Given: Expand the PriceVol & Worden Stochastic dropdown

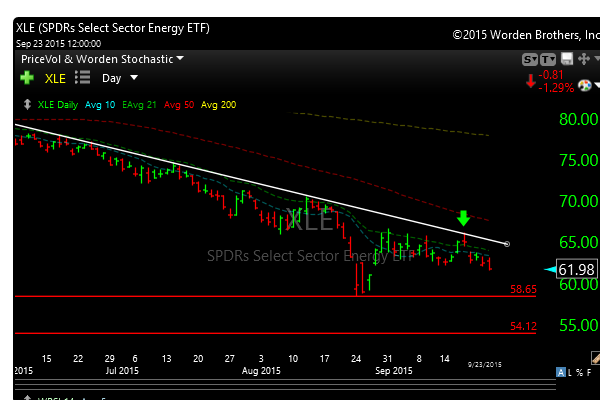Looking at the screenshot, I should point(102,59).
